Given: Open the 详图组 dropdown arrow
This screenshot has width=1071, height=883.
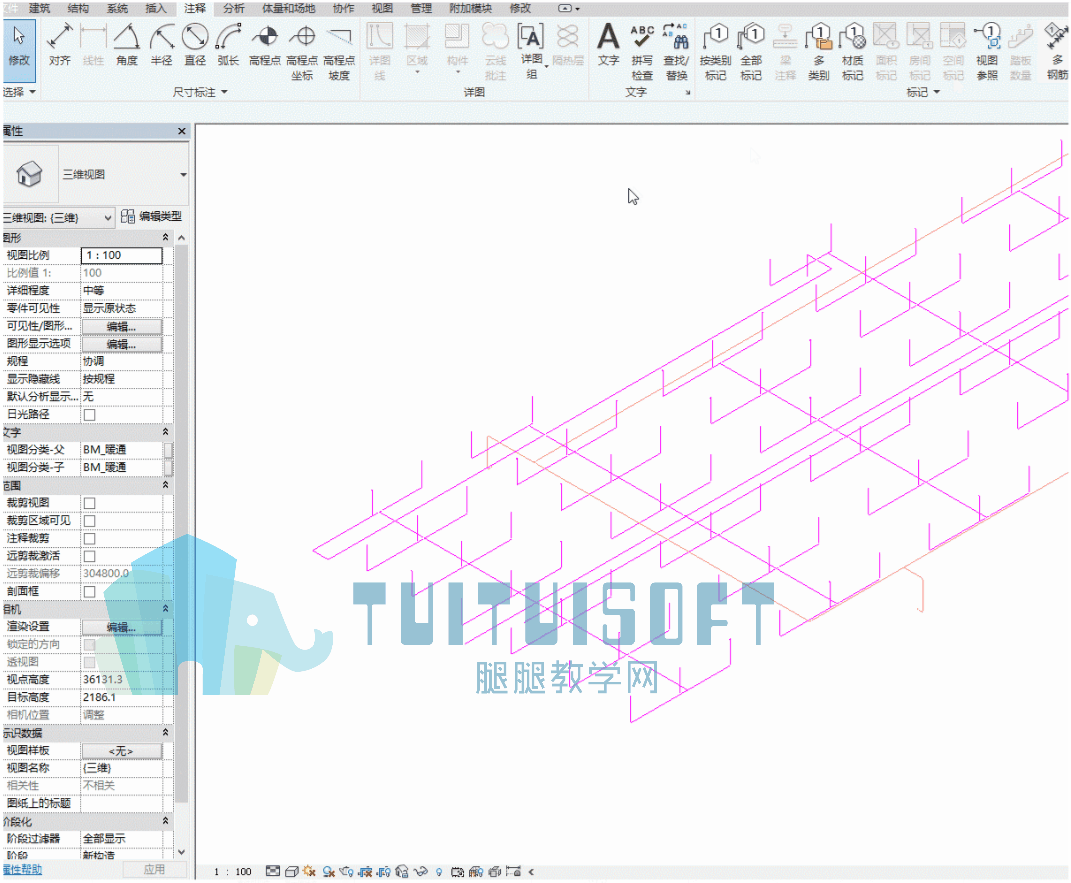Looking at the screenshot, I should (546, 68).
